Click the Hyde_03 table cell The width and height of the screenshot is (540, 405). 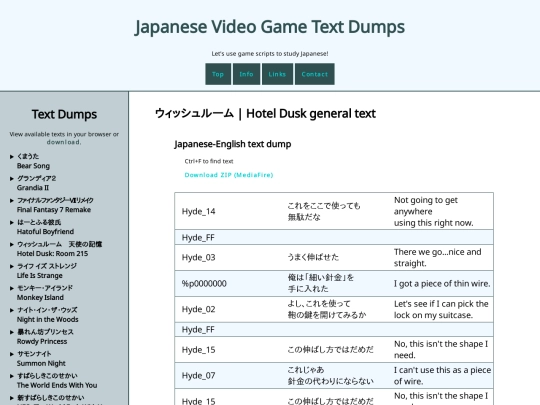tap(228, 258)
